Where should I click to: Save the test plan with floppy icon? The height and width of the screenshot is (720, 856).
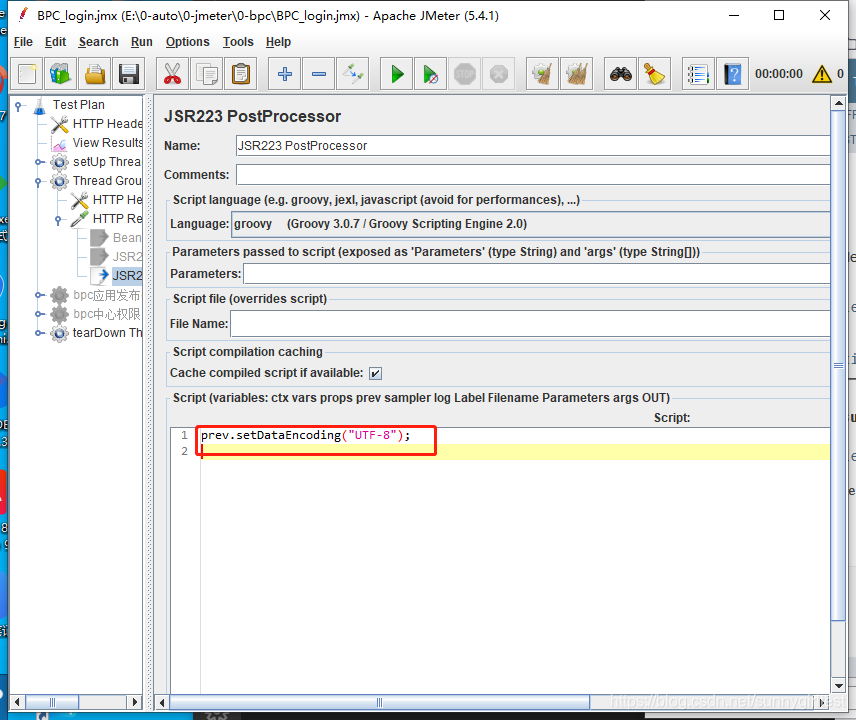(x=129, y=74)
